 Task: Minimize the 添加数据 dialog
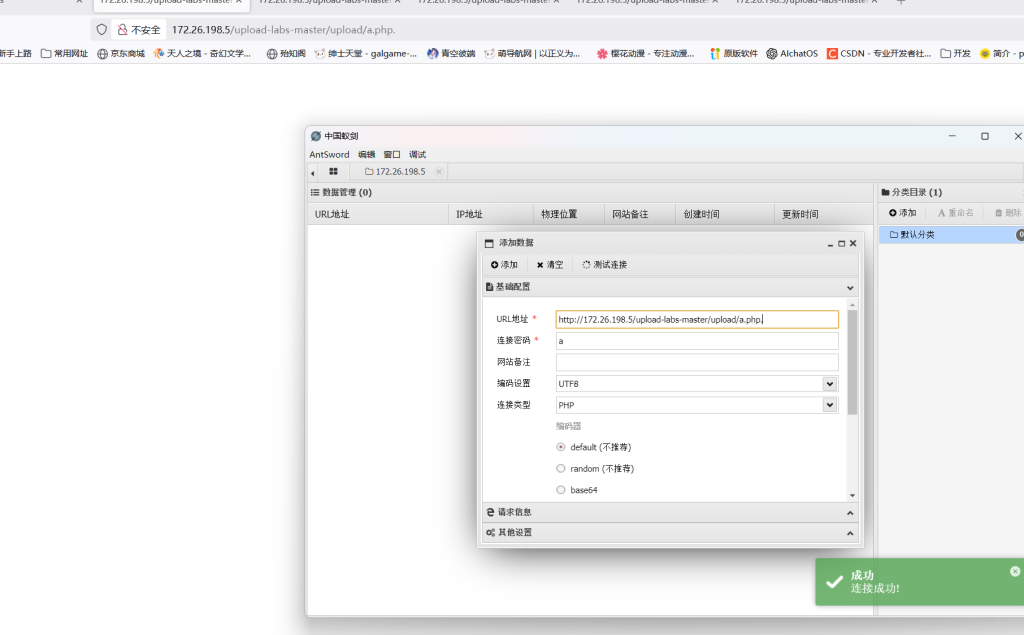[831, 244]
